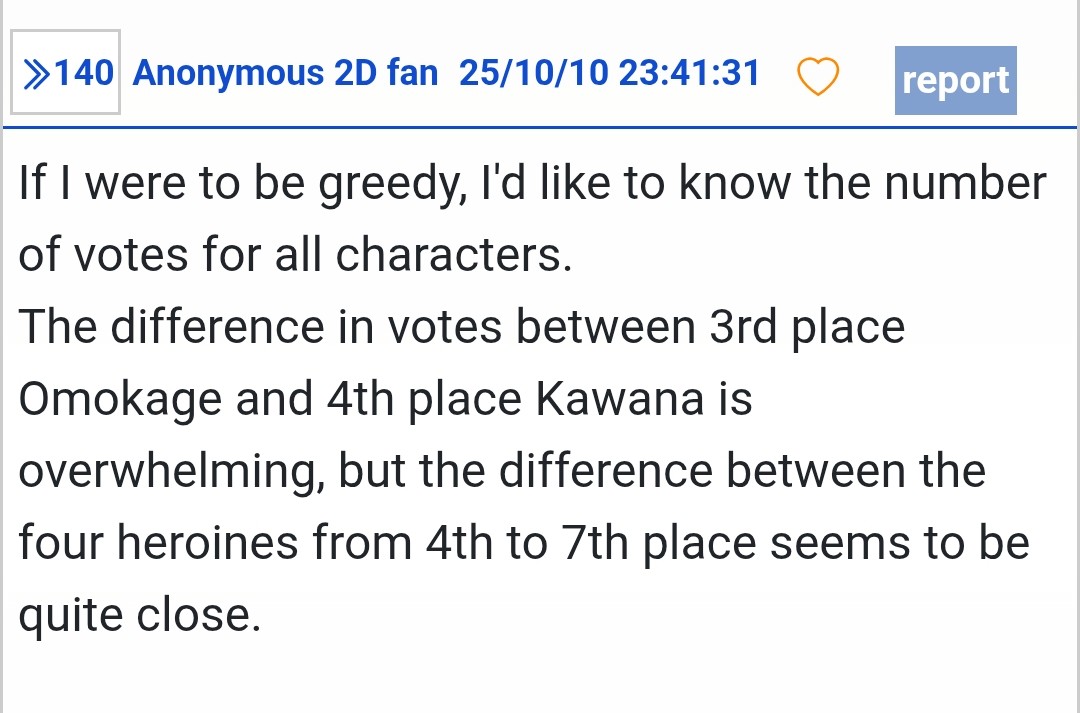Viewport: 1080px width, 713px height.
Task: Report this post by Anonymous 2D fan
Action: [955, 80]
